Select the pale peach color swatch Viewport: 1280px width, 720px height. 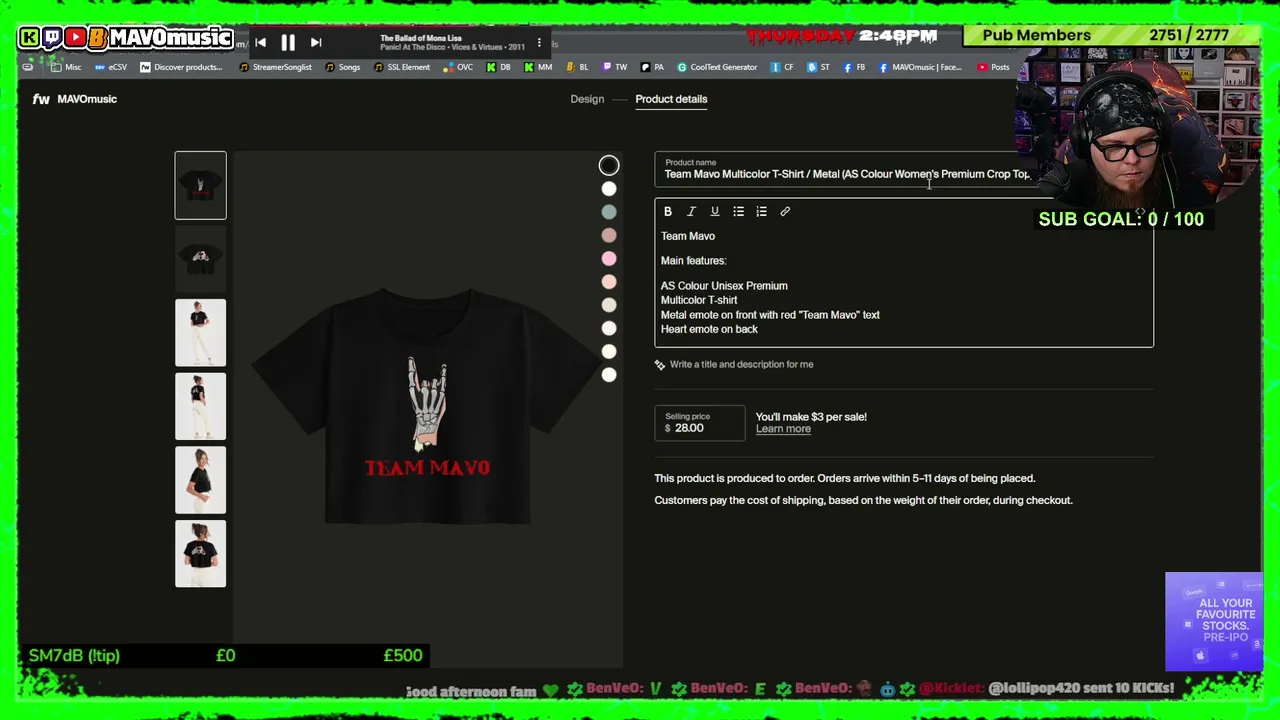pyautogui.click(x=609, y=282)
